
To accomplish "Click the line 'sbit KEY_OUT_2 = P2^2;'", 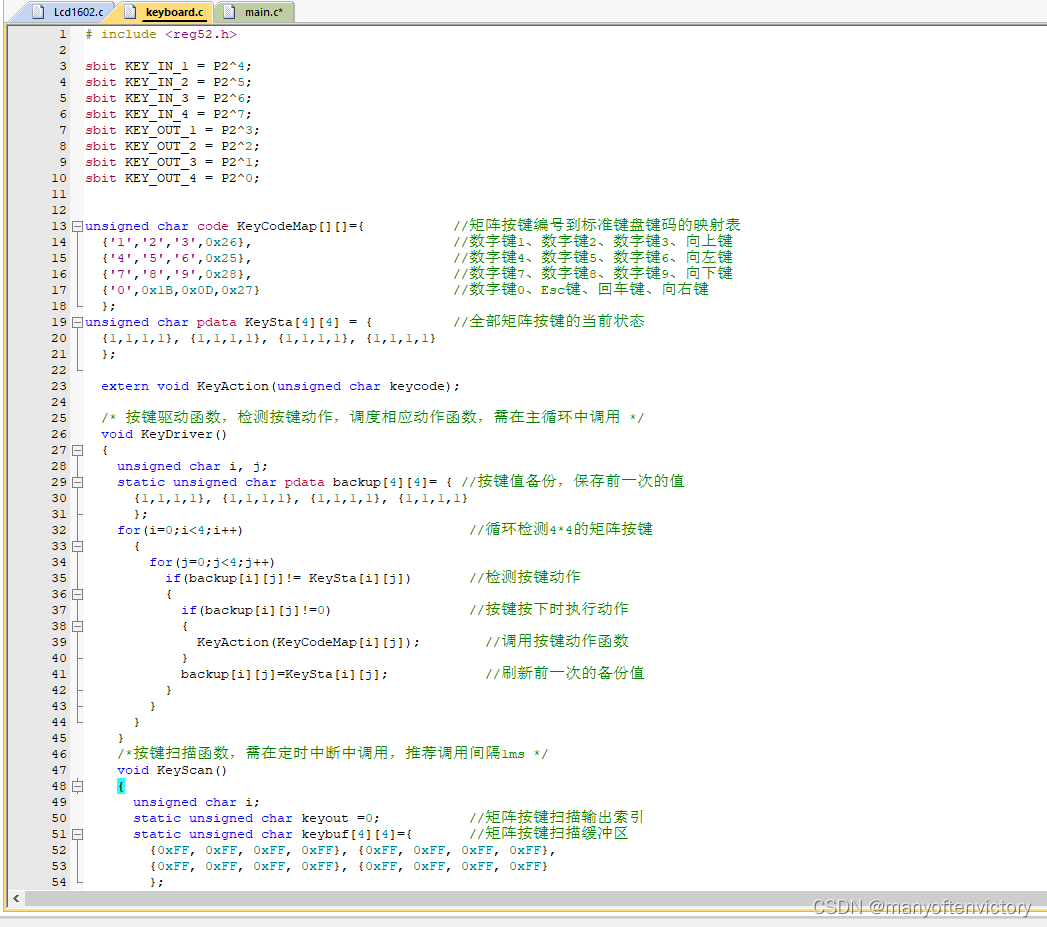I will pos(172,146).
